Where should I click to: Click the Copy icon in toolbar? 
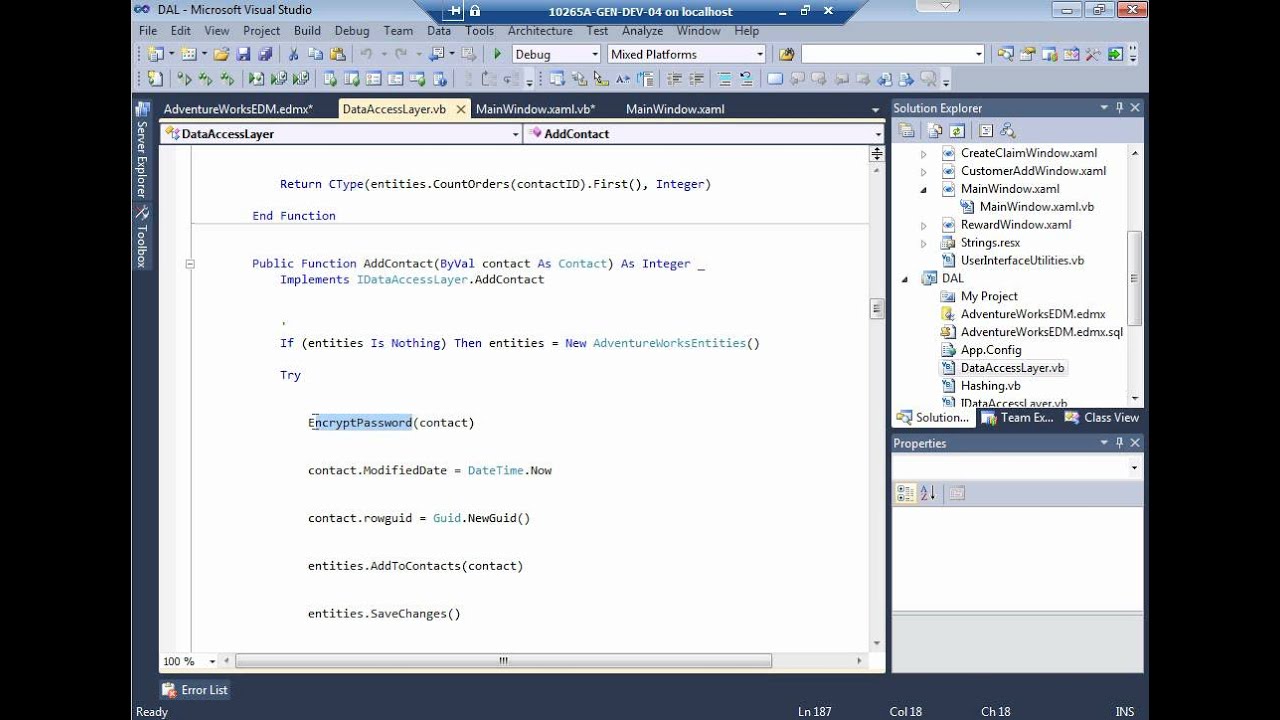pos(316,54)
